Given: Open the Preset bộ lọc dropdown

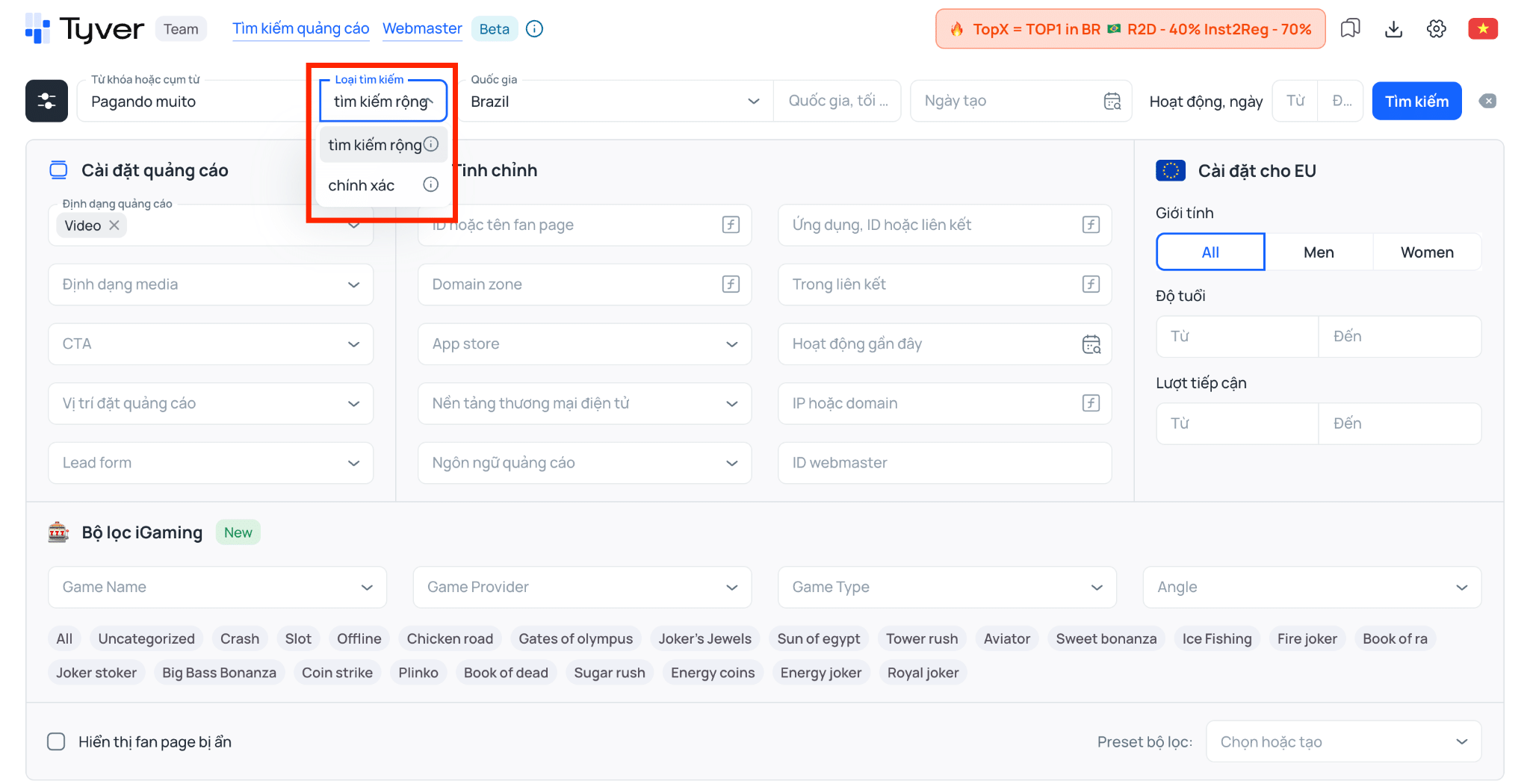Looking at the screenshot, I should pyautogui.click(x=1343, y=741).
